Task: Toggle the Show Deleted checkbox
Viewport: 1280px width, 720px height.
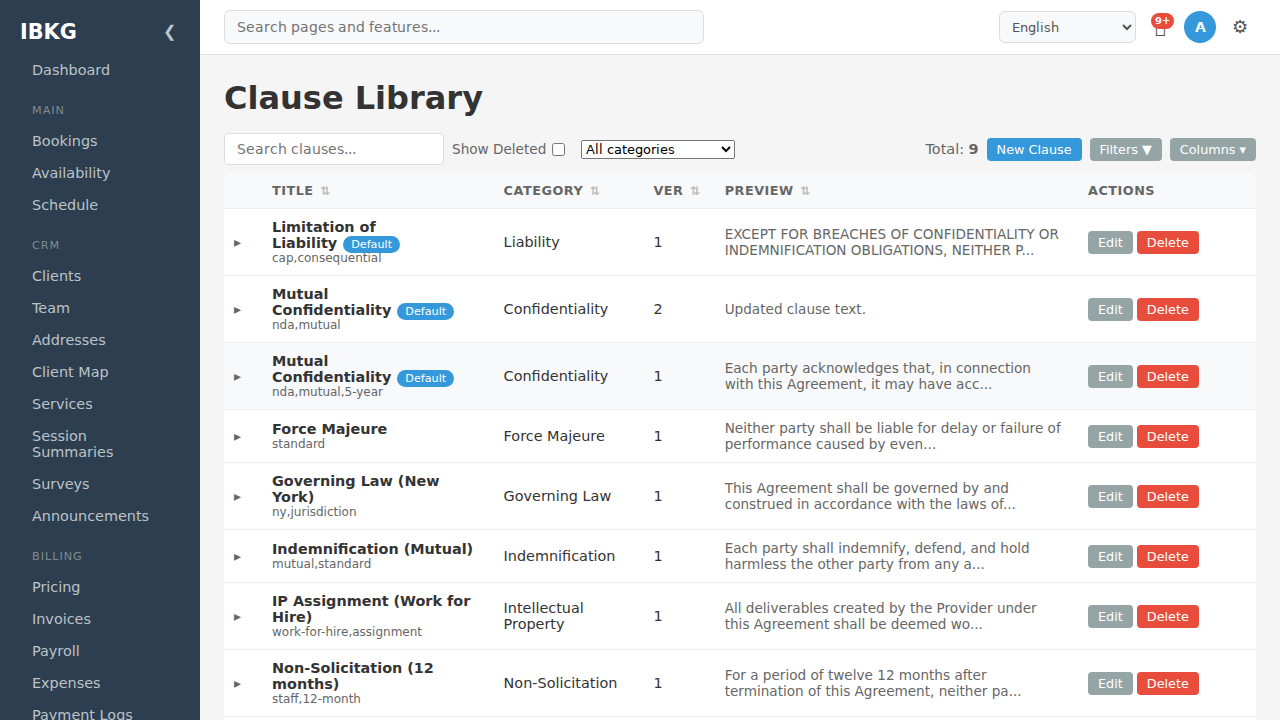Action: 559,149
